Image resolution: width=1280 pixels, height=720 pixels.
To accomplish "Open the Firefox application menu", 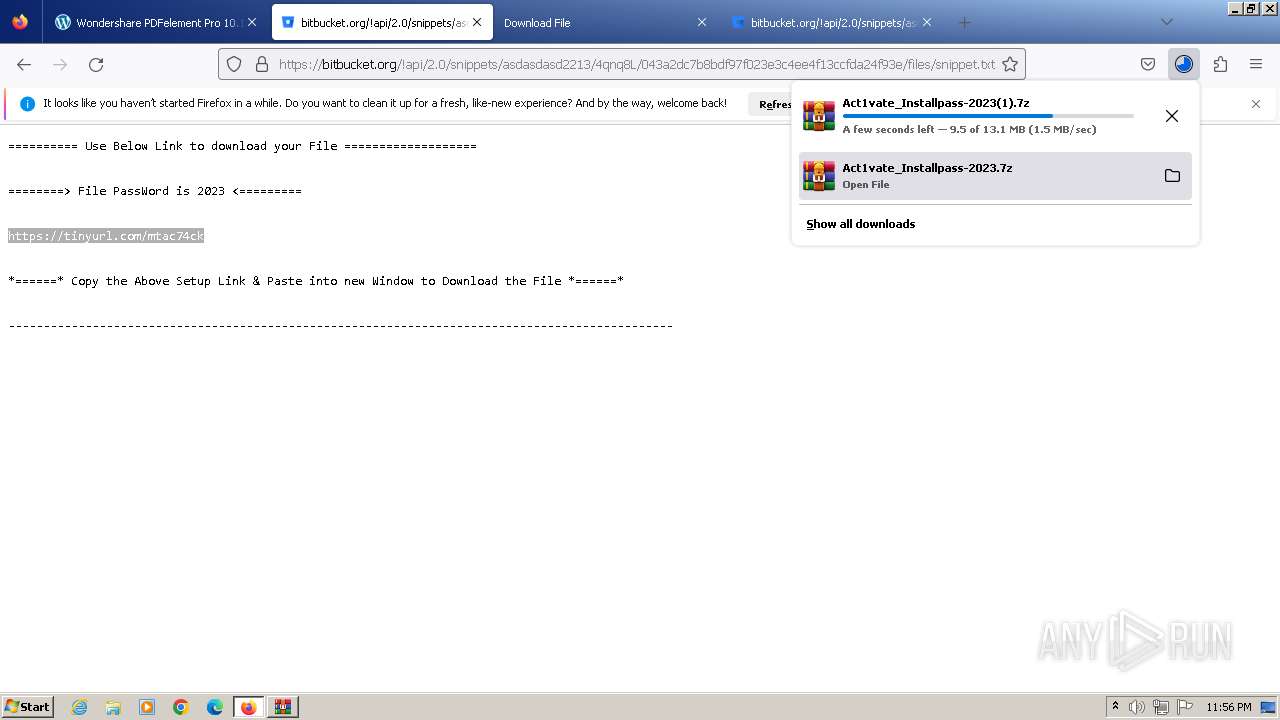I will [1256, 64].
